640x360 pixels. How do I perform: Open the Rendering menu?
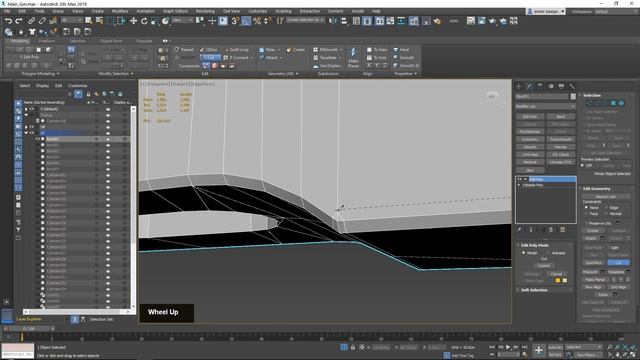205,11
